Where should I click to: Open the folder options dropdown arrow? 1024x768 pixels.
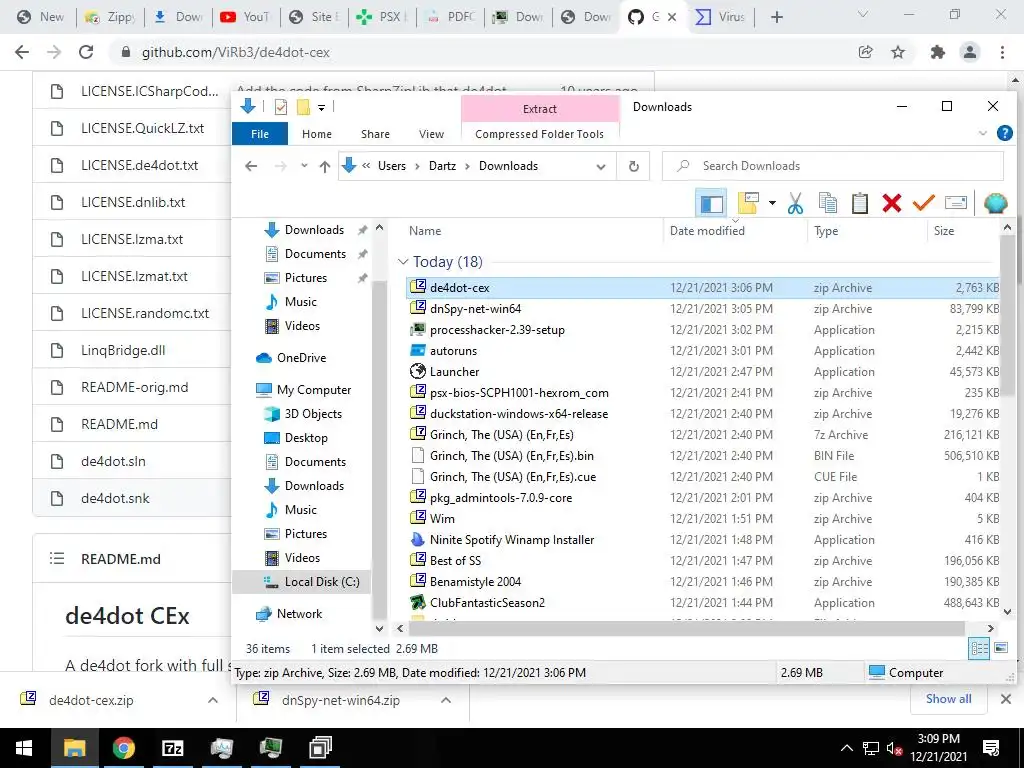click(772, 203)
